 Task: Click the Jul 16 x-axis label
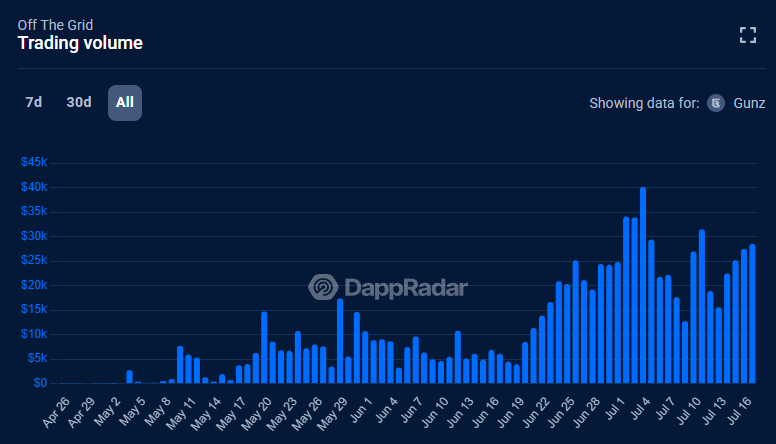click(739, 411)
